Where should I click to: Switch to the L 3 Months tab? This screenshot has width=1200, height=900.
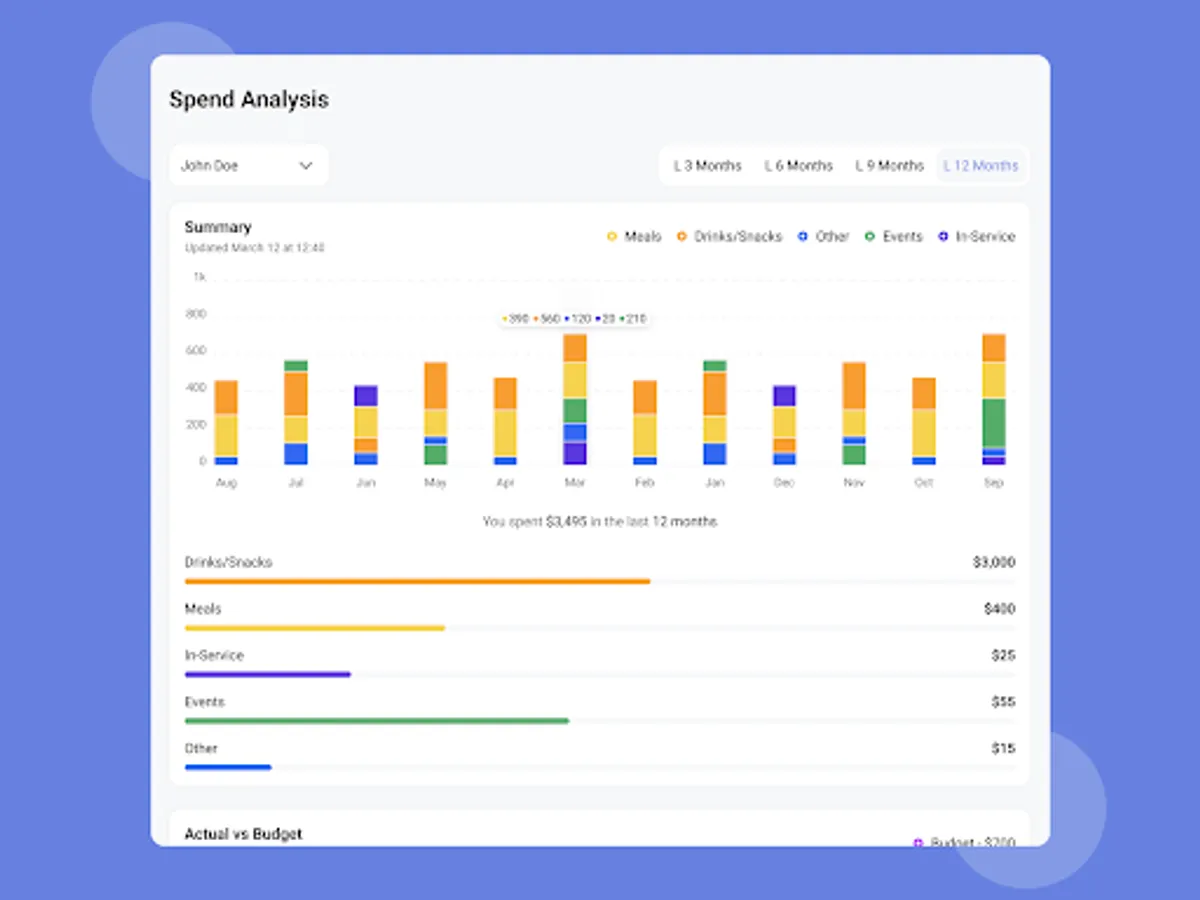707,166
